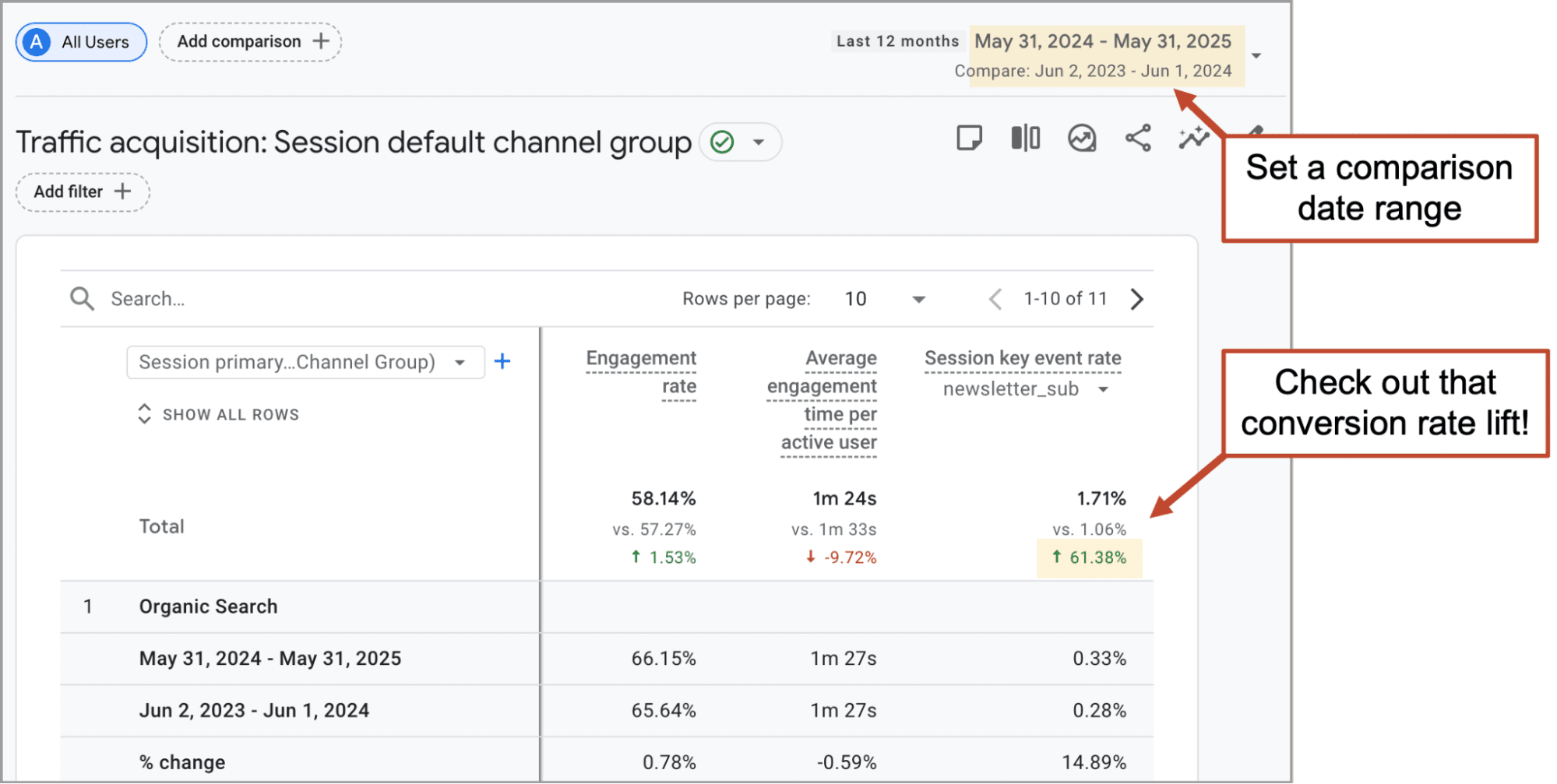Open Rows per page dropdown showing 10

[x=885, y=299]
